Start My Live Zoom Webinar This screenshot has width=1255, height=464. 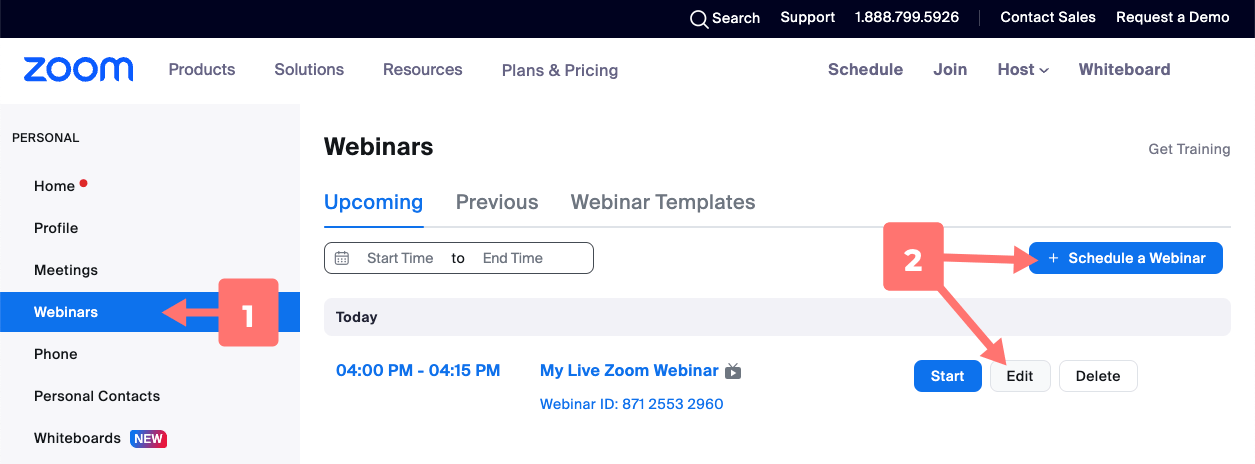[947, 376]
